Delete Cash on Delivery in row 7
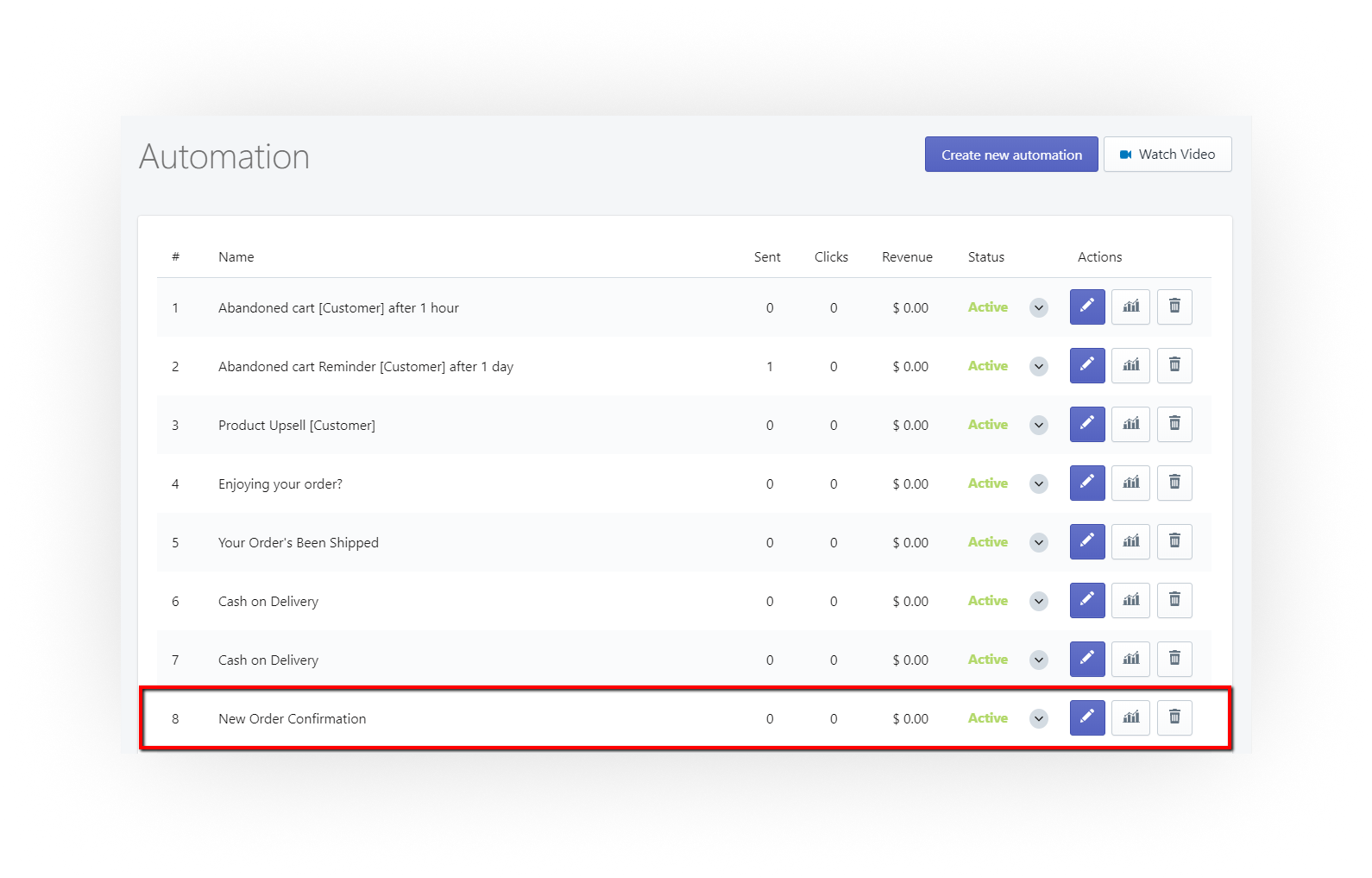The height and width of the screenshot is (878, 1372). pos(1174,659)
